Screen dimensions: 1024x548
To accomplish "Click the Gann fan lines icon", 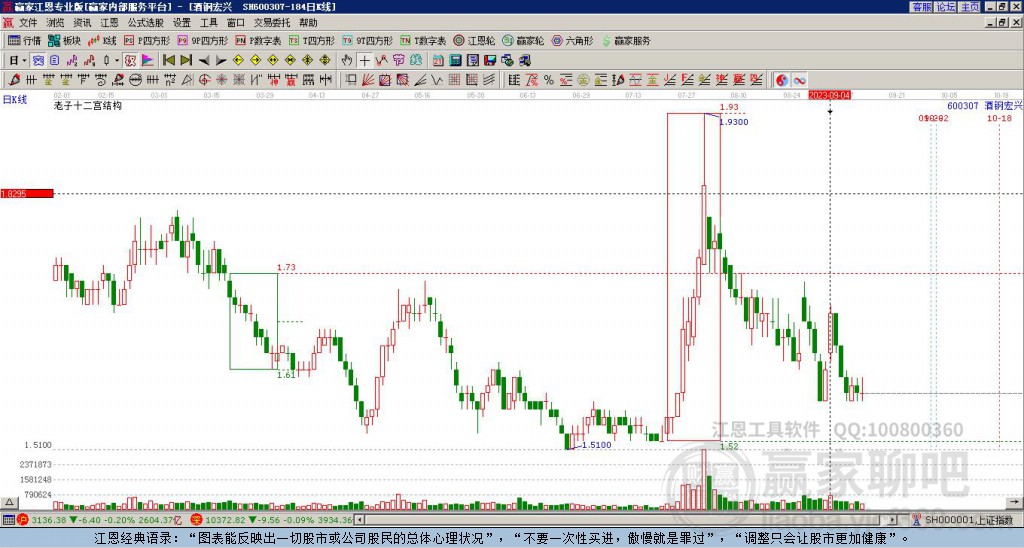I will [368, 80].
